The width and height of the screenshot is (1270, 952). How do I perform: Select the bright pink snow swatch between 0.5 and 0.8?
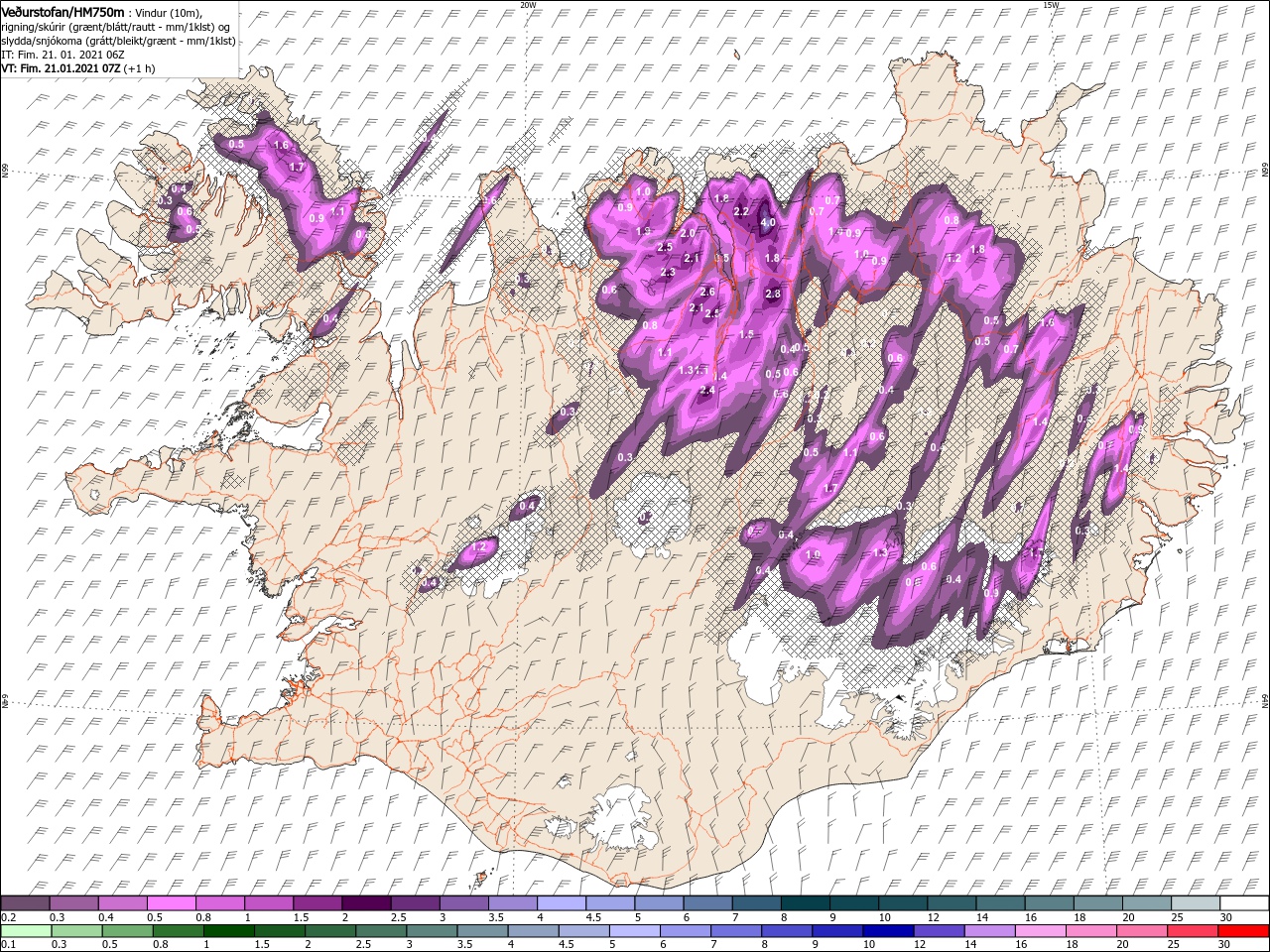pos(172,903)
